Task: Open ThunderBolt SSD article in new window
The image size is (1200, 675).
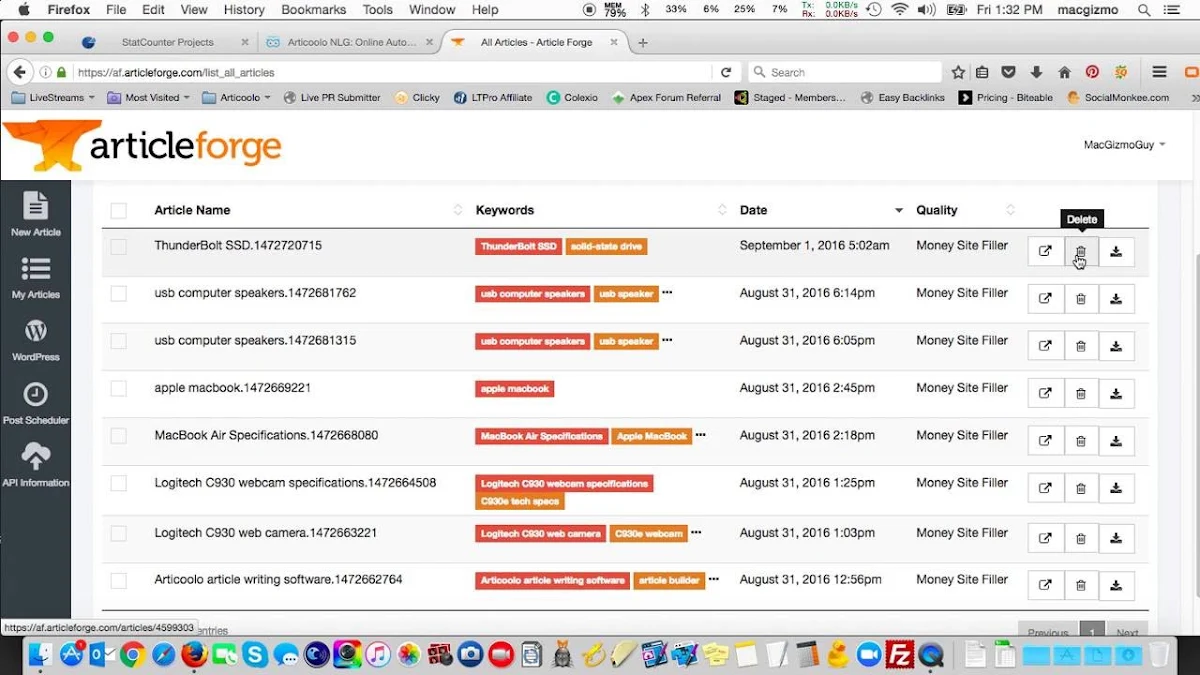Action: [x=1045, y=252]
